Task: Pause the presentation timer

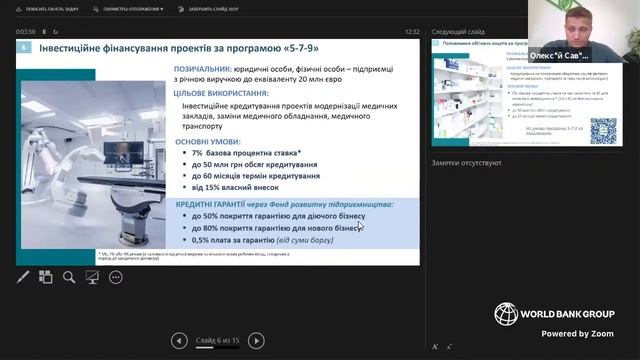Action: pyautogui.click(x=44, y=31)
